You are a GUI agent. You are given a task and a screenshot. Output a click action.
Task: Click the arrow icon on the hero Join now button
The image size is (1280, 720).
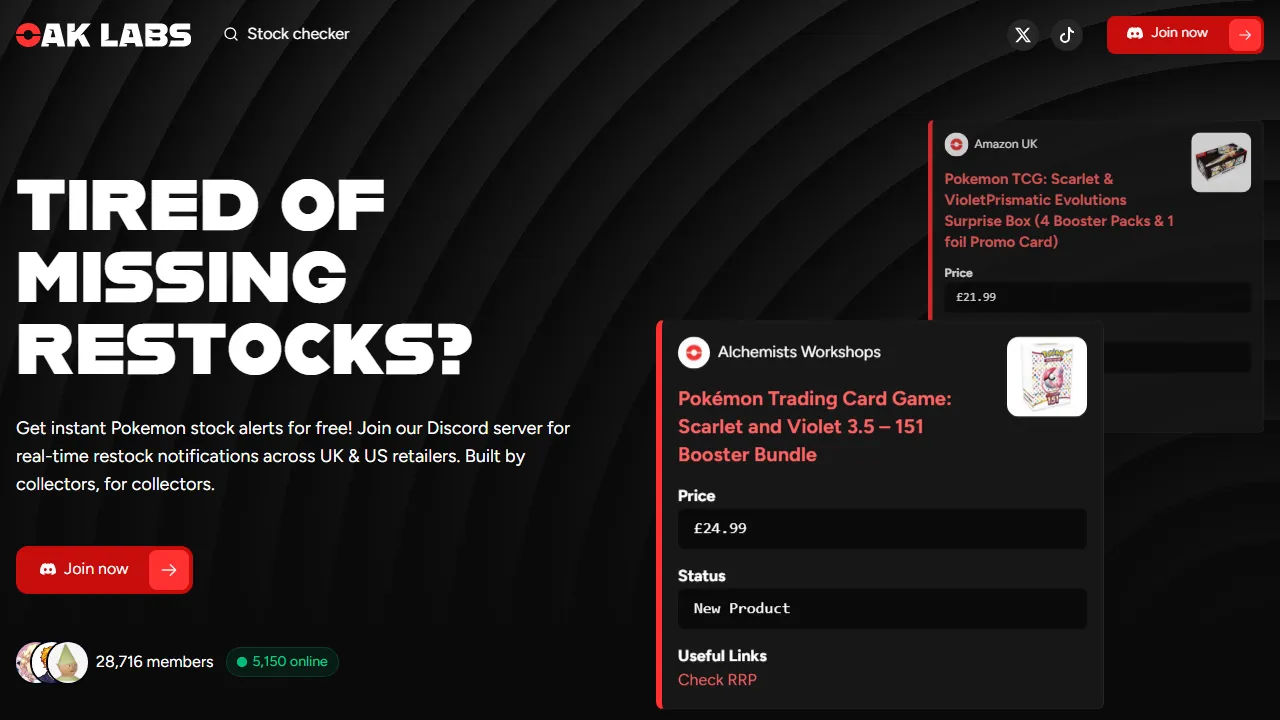coord(169,569)
